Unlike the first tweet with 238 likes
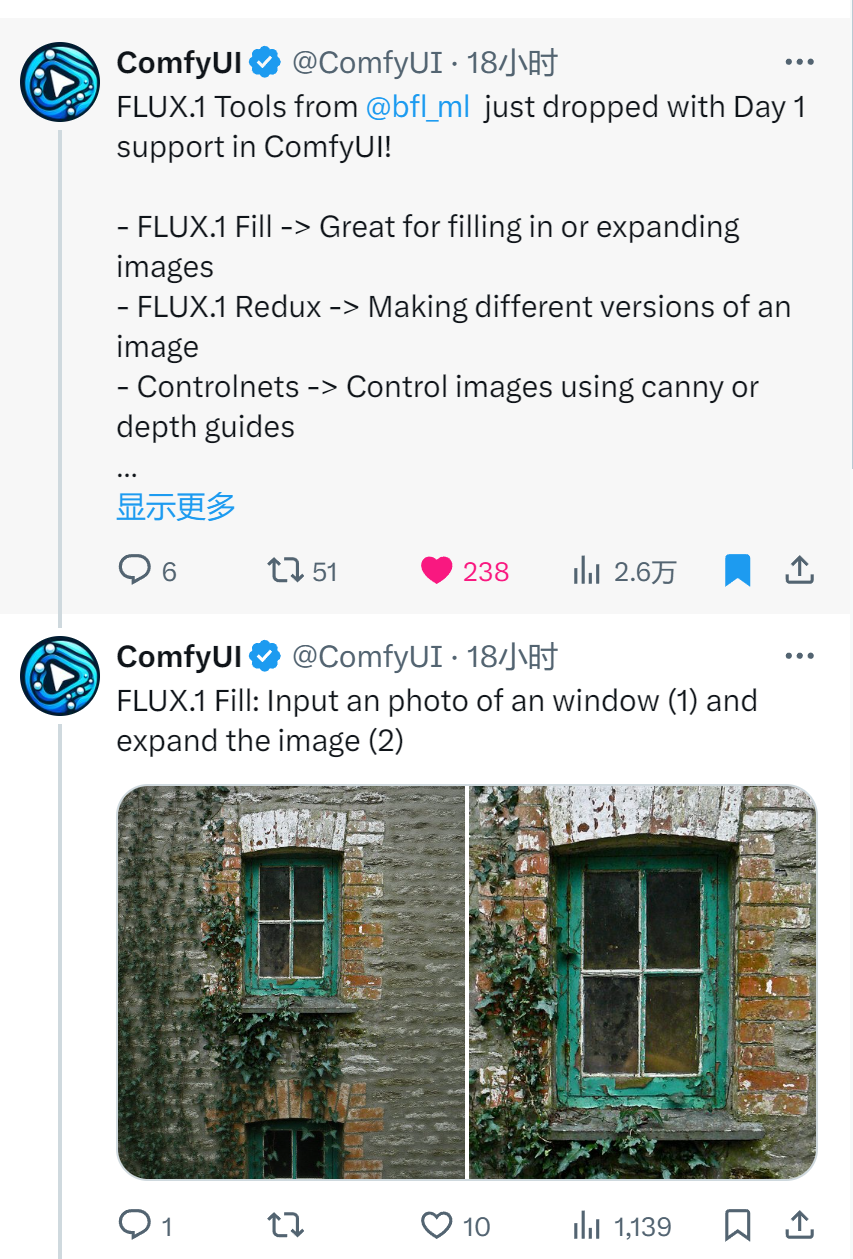This screenshot has width=853, height=1259. 436,571
